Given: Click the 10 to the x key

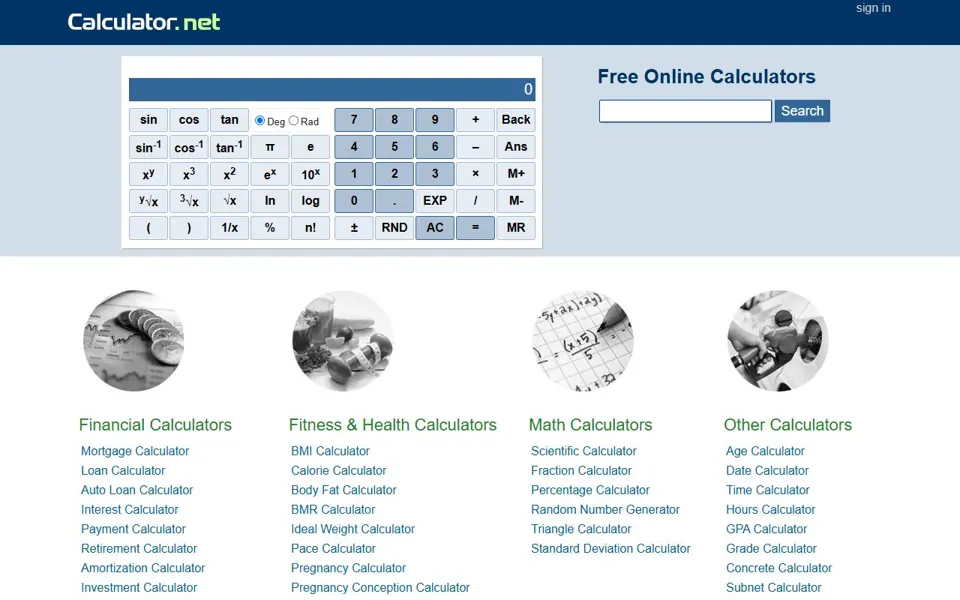Looking at the screenshot, I should (310, 174).
